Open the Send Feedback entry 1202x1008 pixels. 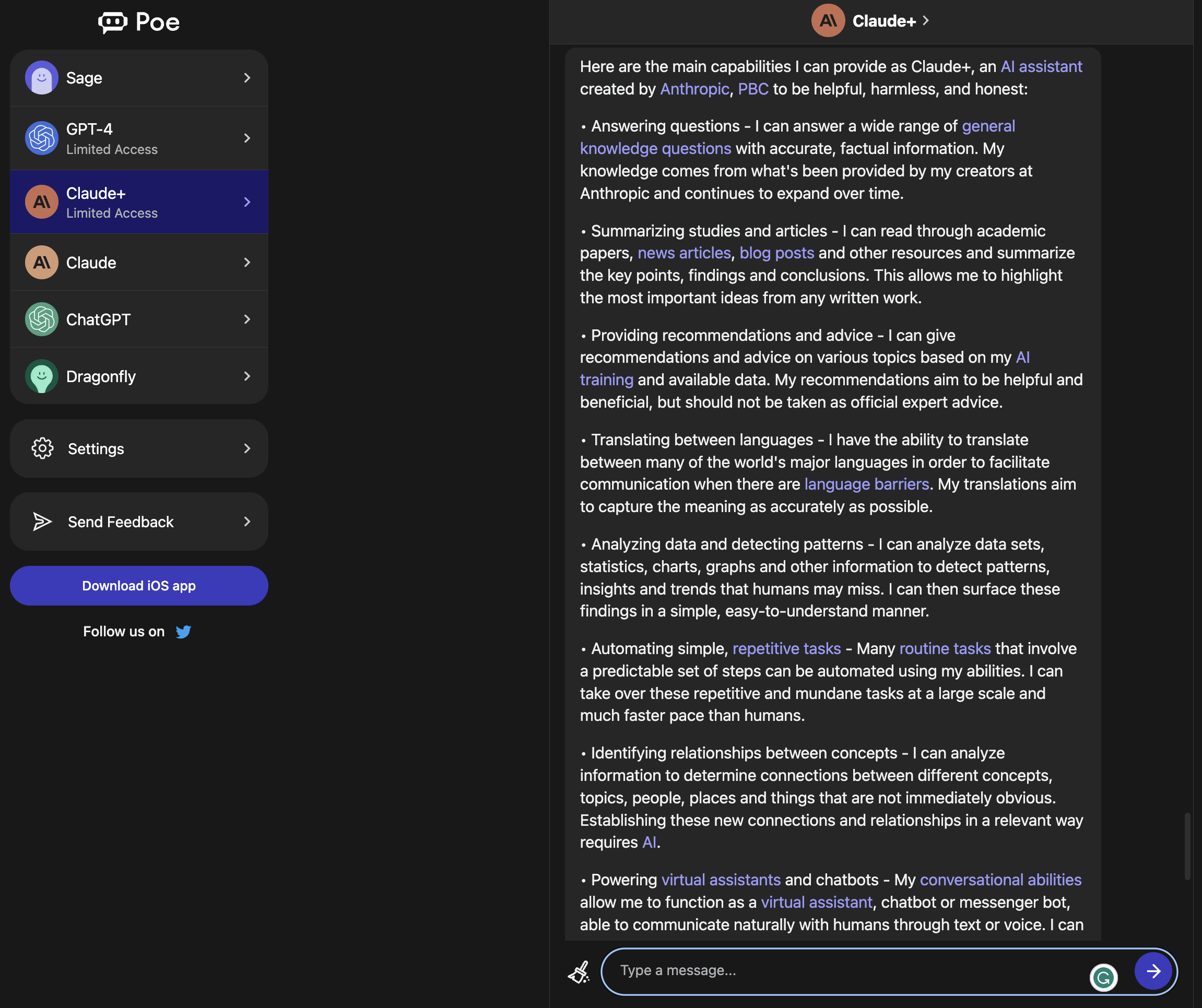tap(139, 521)
